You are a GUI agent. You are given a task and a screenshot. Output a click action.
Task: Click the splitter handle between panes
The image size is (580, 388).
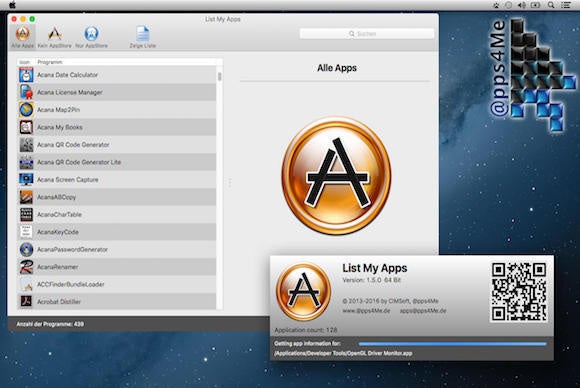230,182
